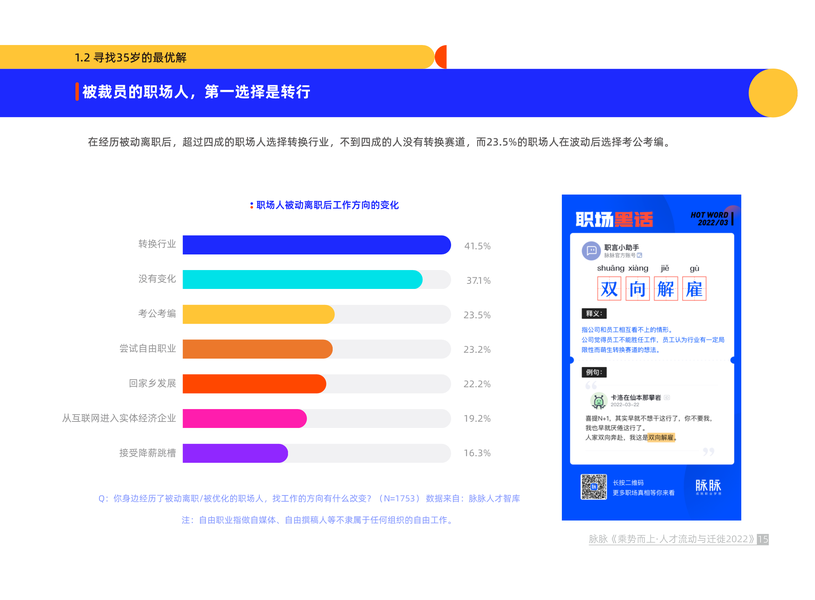815x600 pixels.
Task: Click the purple 接受降薪跳槽 bar
Action: (x=235, y=453)
